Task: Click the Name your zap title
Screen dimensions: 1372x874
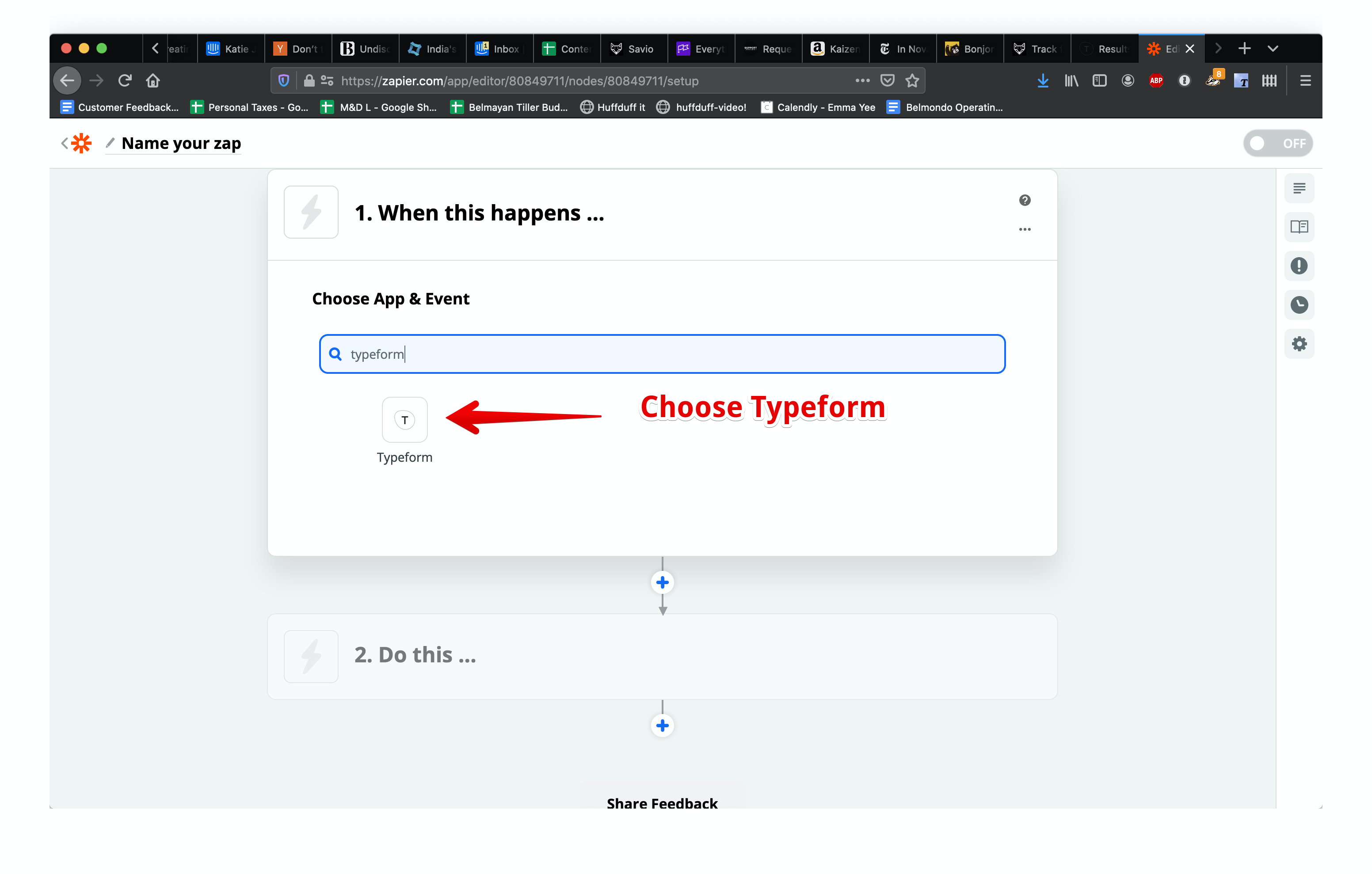Action: (181, 143)
